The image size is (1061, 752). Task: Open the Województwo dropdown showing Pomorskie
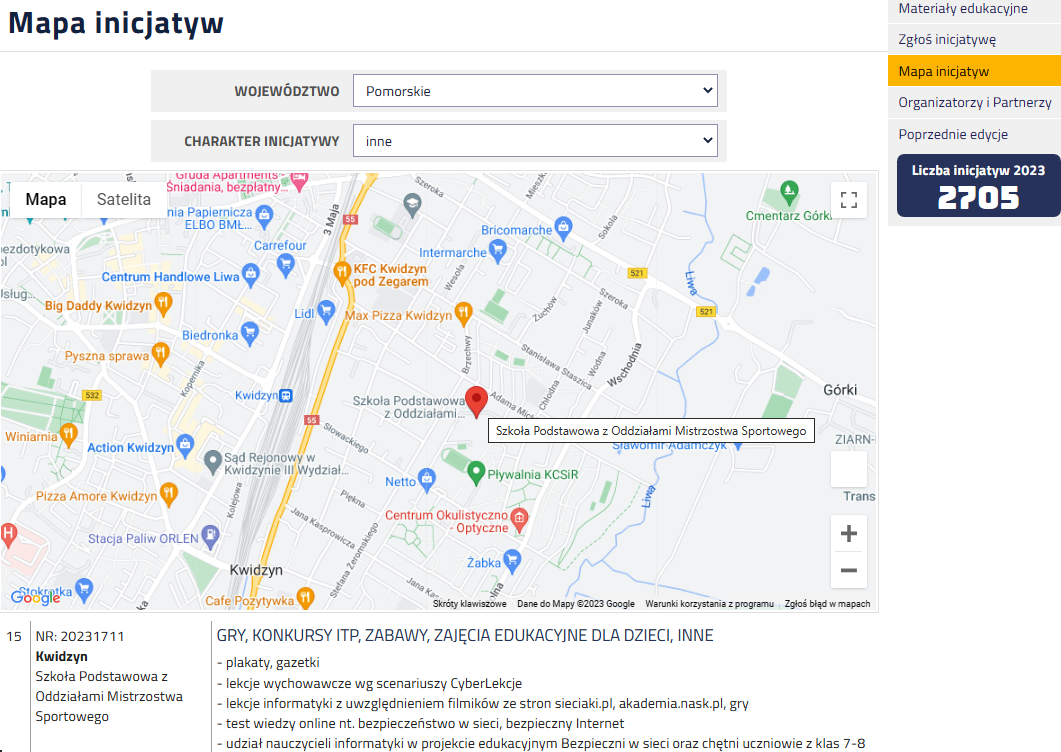[x=535, y=91]
